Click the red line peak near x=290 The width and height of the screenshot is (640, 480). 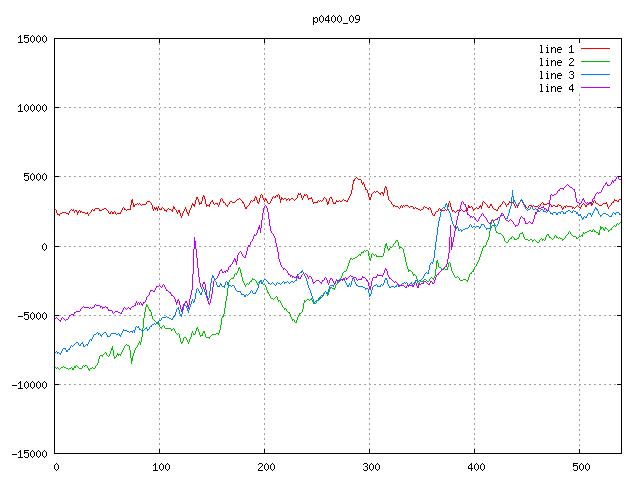tap(357, 178)
